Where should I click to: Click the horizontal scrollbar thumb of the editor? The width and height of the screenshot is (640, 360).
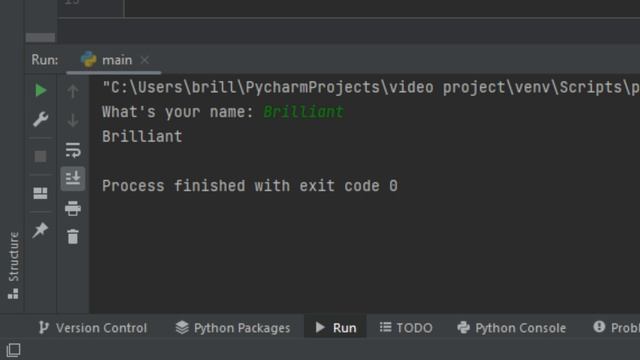40,38
